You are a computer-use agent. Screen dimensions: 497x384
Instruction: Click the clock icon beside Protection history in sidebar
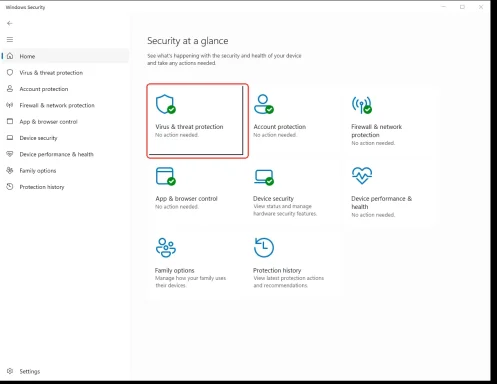[10, 187]
